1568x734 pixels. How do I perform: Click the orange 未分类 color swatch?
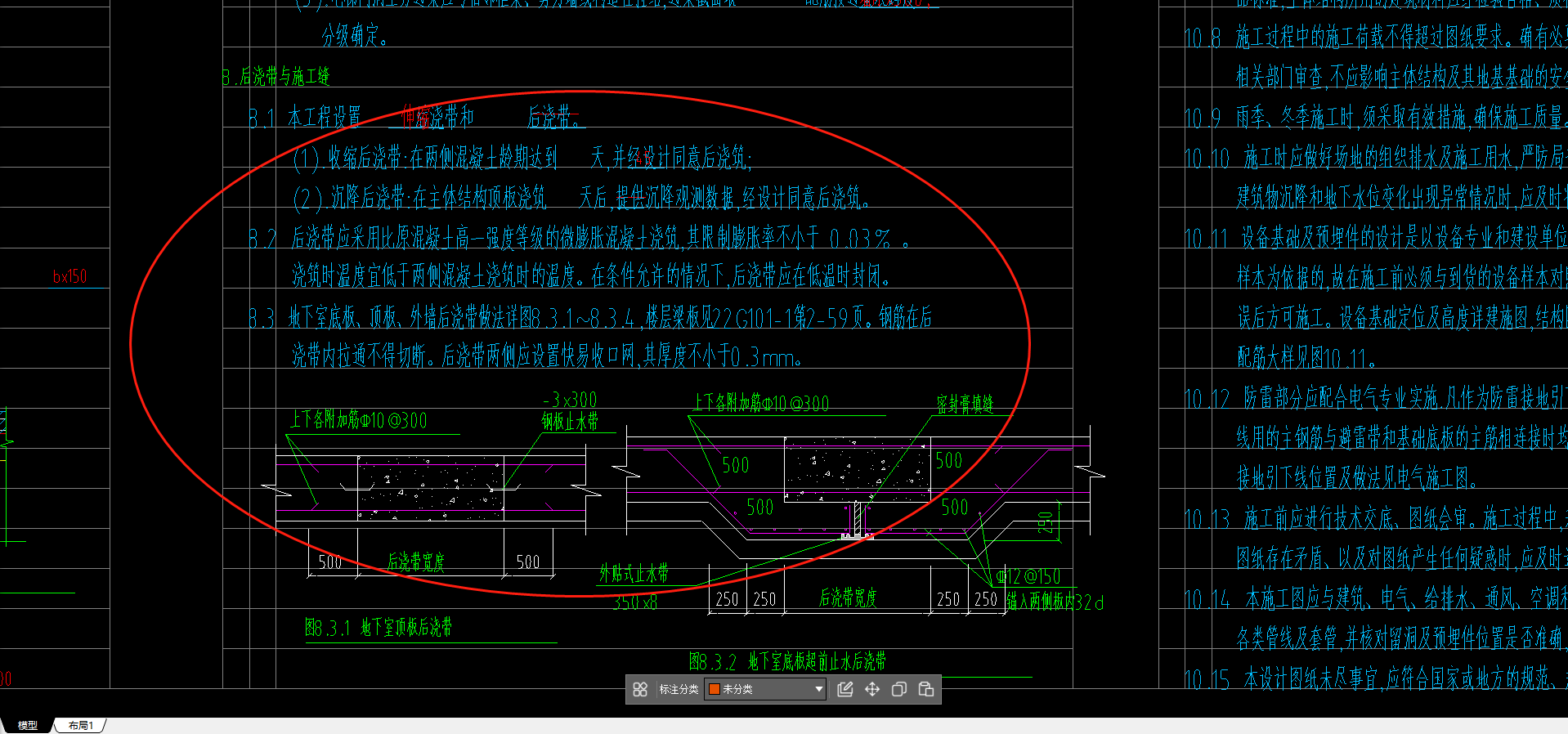(x=714, y=689)
